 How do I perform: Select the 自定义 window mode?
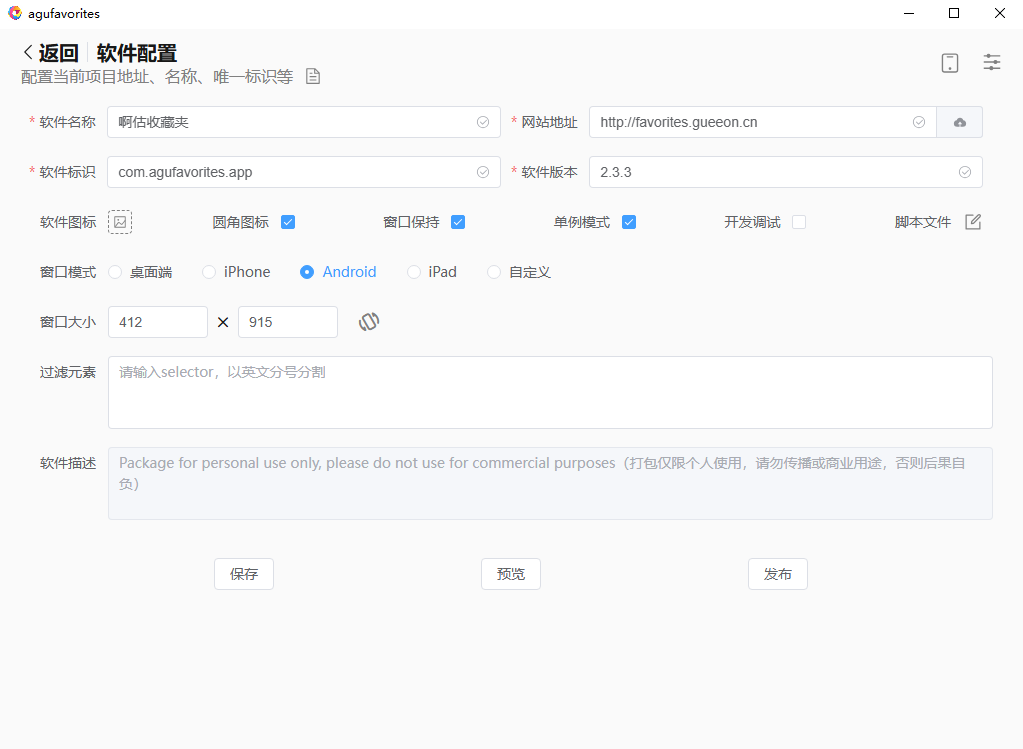click(x=494, y=272)
